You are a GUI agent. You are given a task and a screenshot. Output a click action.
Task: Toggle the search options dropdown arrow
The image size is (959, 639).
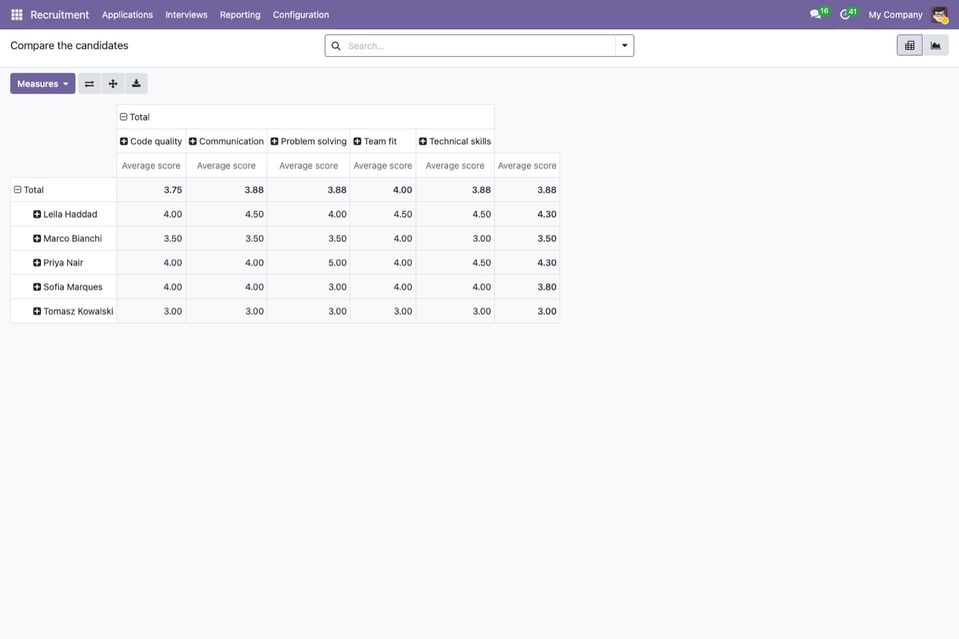coord(624,45)
